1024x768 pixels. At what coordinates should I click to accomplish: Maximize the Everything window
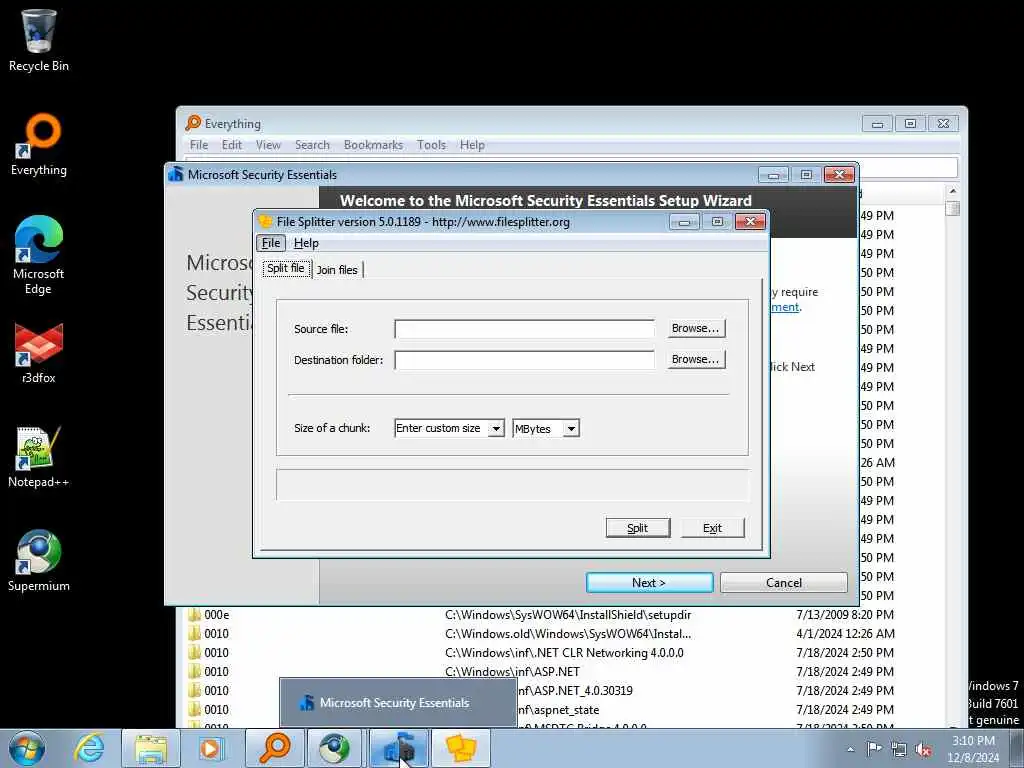click(910, 123)
